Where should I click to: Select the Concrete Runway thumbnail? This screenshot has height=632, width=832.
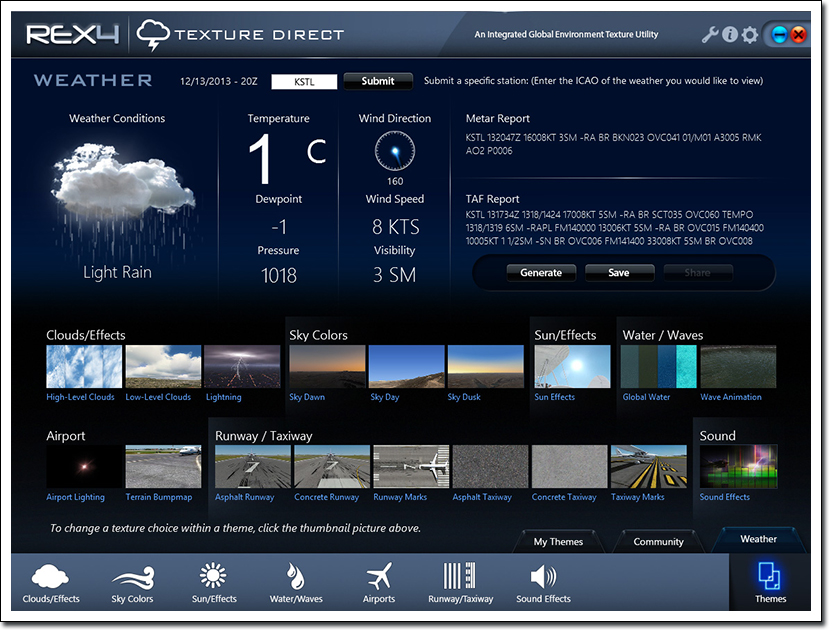click(332, 466)
